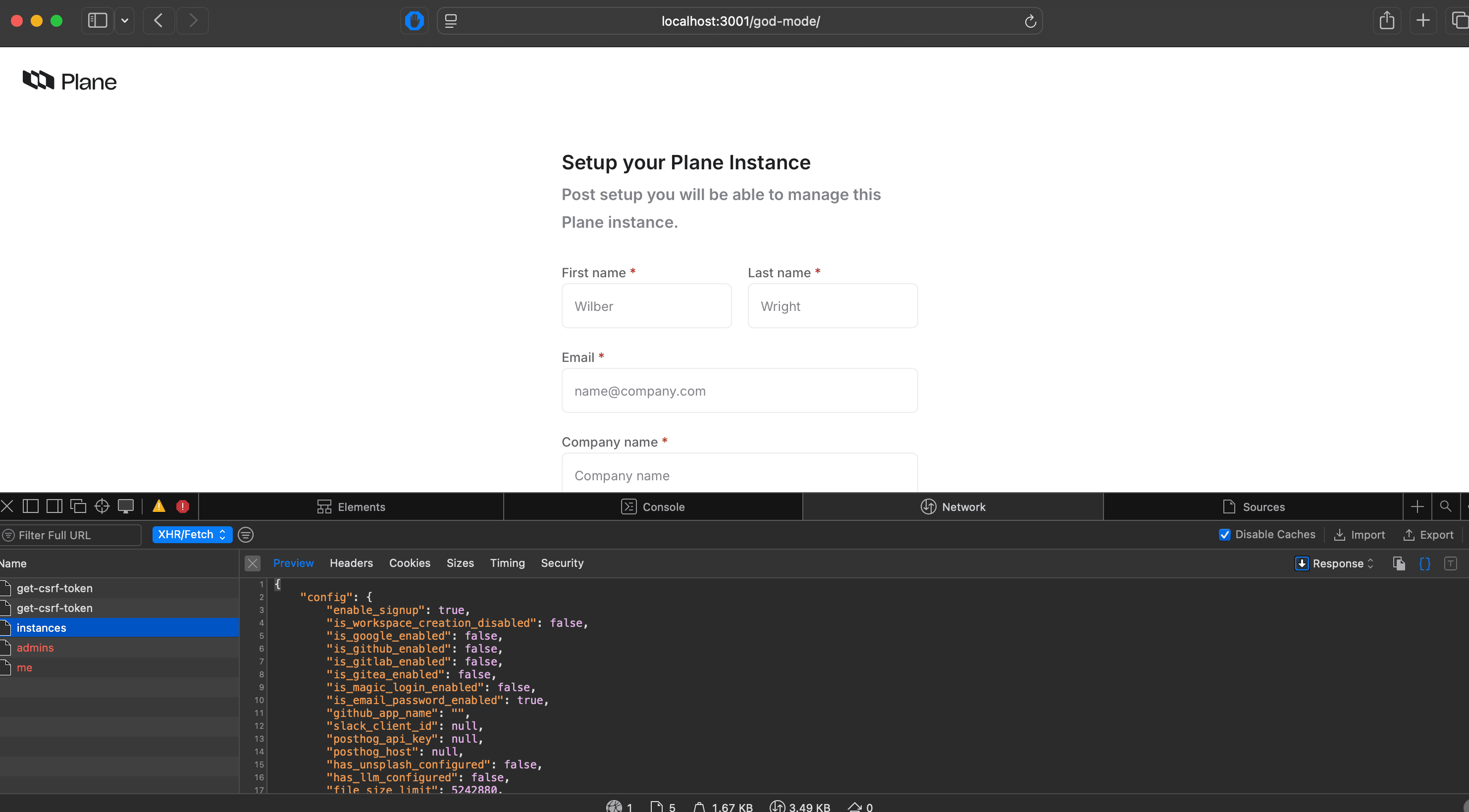
Task: Uncheck Disable Caches checkbox
Action: click(x=1224, y=534)
